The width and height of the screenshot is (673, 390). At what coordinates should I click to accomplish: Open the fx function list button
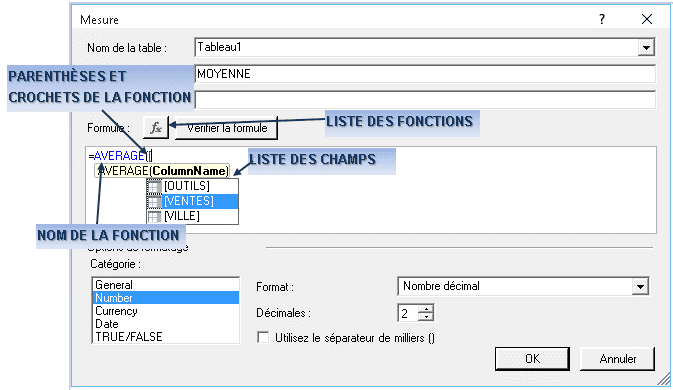[156, 127]
